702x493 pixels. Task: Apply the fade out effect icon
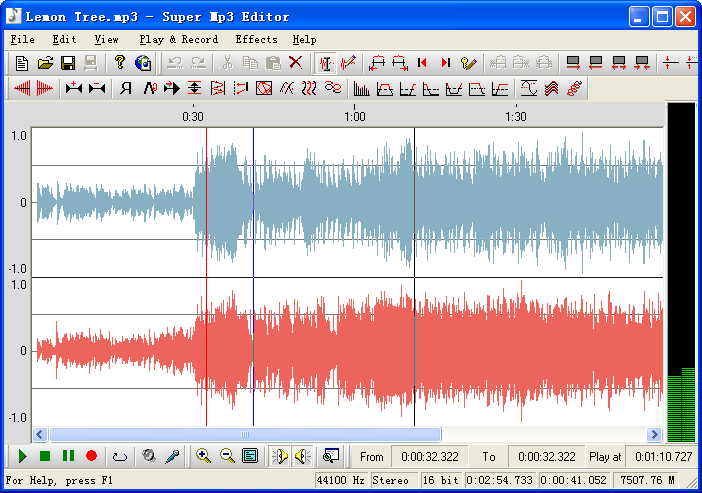pyautogui.click(x=45, y=88)
